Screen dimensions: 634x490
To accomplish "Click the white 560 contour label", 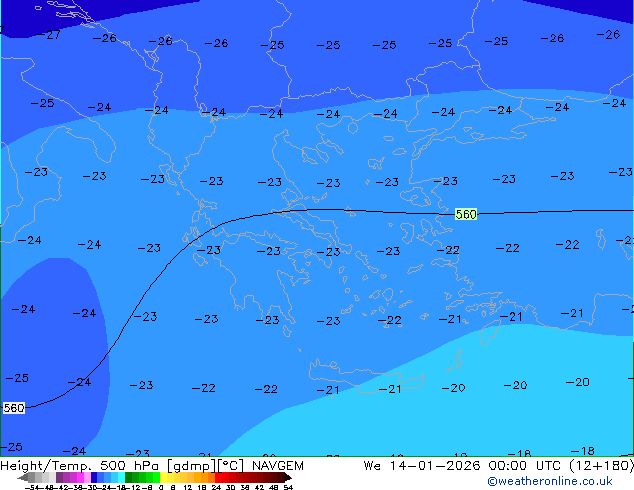I will 14,408.
